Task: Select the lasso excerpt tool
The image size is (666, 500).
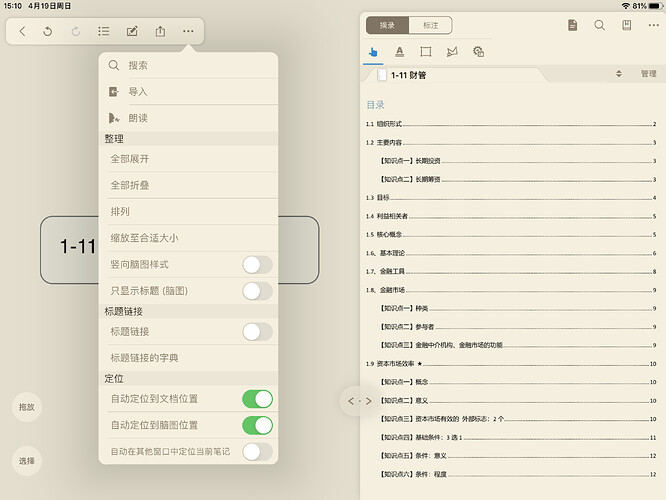Action: (x=452, y=52)
